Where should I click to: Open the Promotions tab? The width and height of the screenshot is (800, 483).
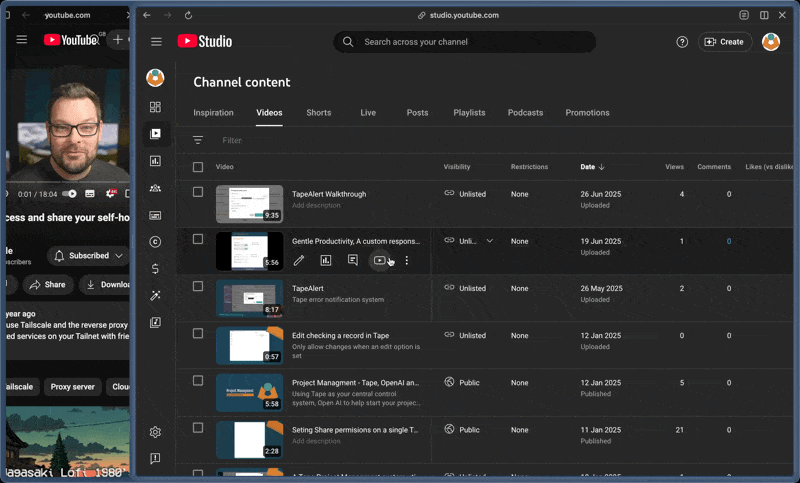click(x=587, y=113)
